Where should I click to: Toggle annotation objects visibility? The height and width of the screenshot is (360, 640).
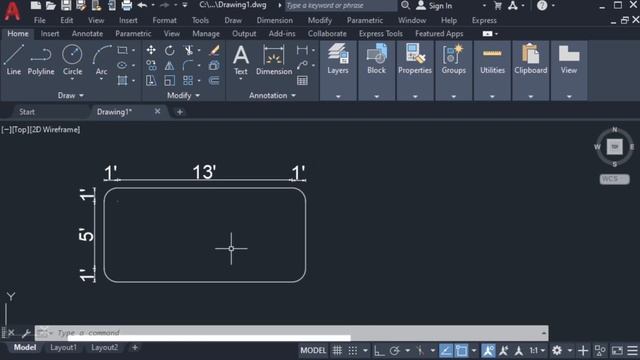pyautogui.click(x=488, y=351)
